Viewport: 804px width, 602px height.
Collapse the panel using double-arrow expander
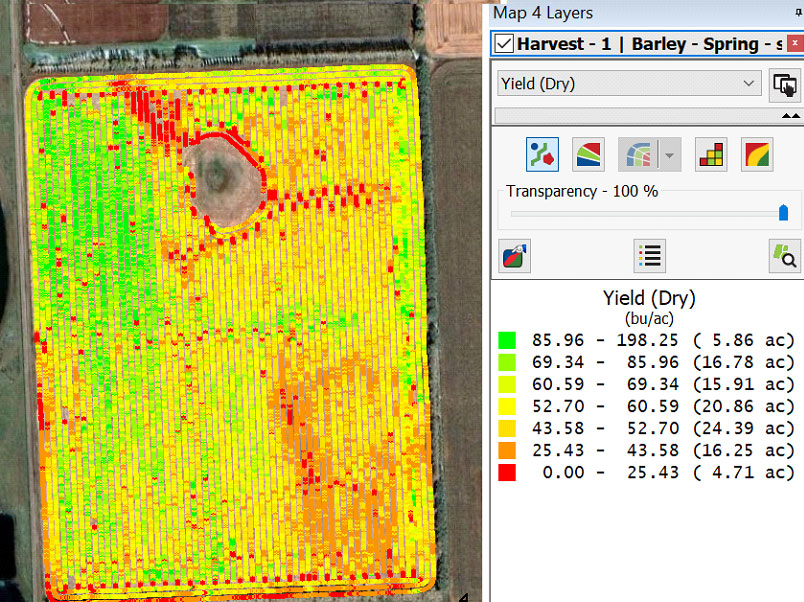pos(789,116)
